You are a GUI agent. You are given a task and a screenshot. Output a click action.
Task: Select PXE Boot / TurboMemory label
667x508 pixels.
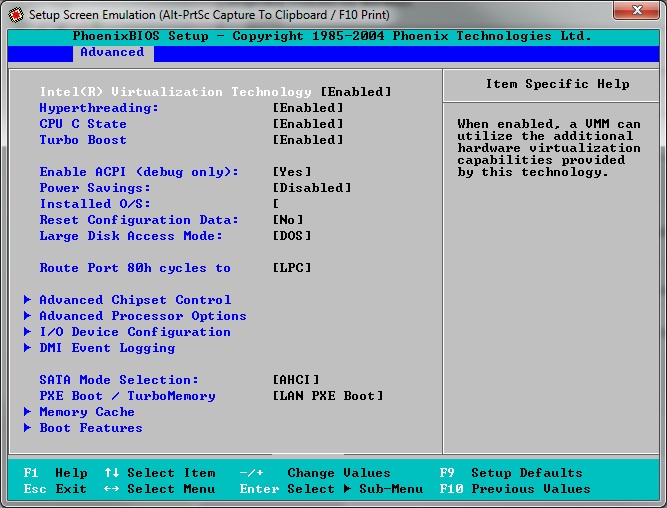tap(127, 396)
